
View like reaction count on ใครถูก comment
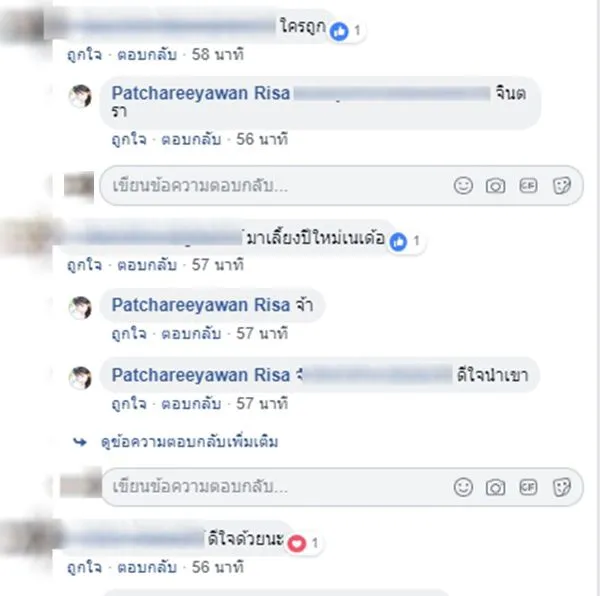click(346, 31)
